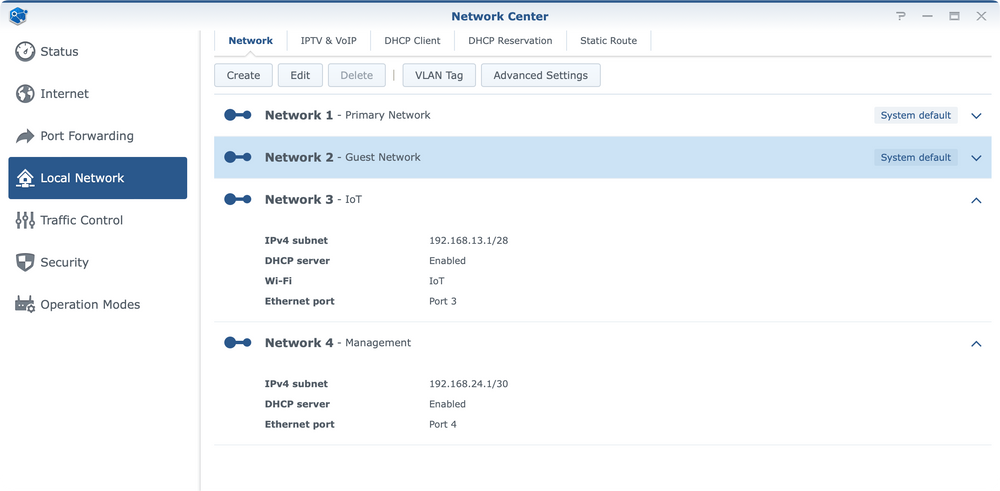
Task: Open Advanced Settings
Action: [541, 75]
